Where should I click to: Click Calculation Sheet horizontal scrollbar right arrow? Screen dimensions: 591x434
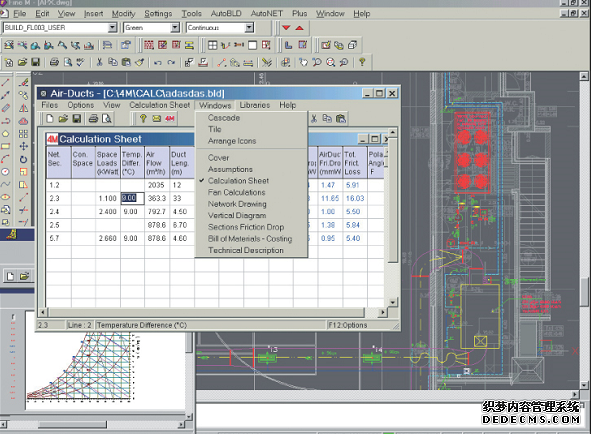(x=383, y=312)
